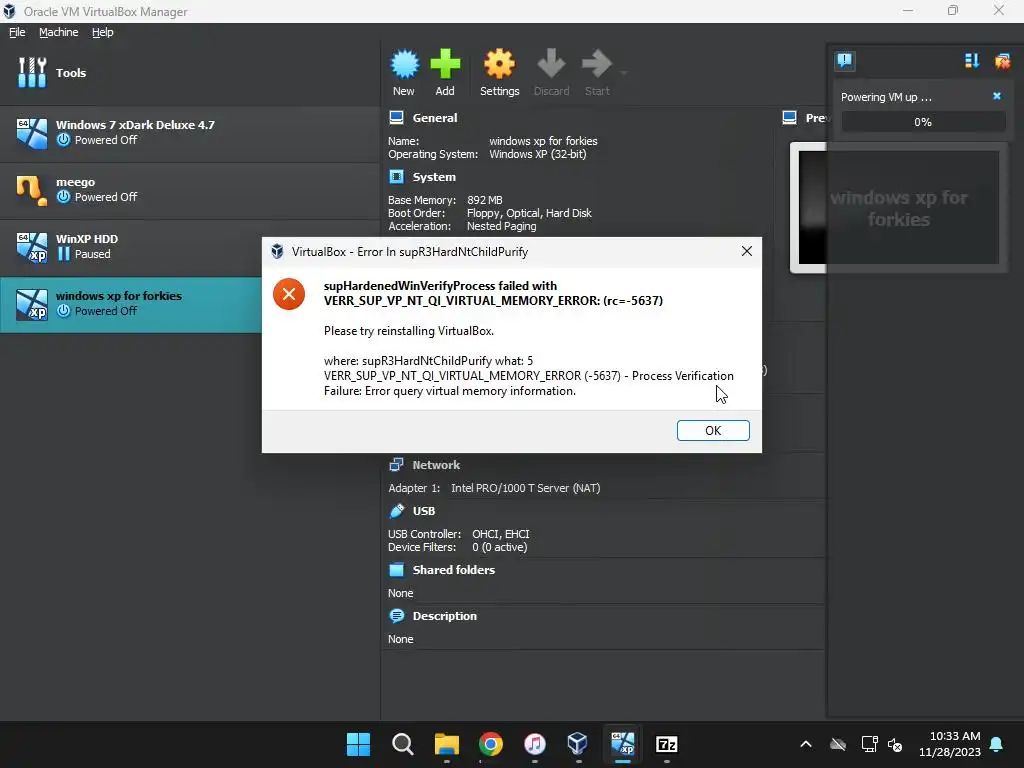Click the red error icon in the dialog
Screen dimensions: 1024x768
[289, 294]
